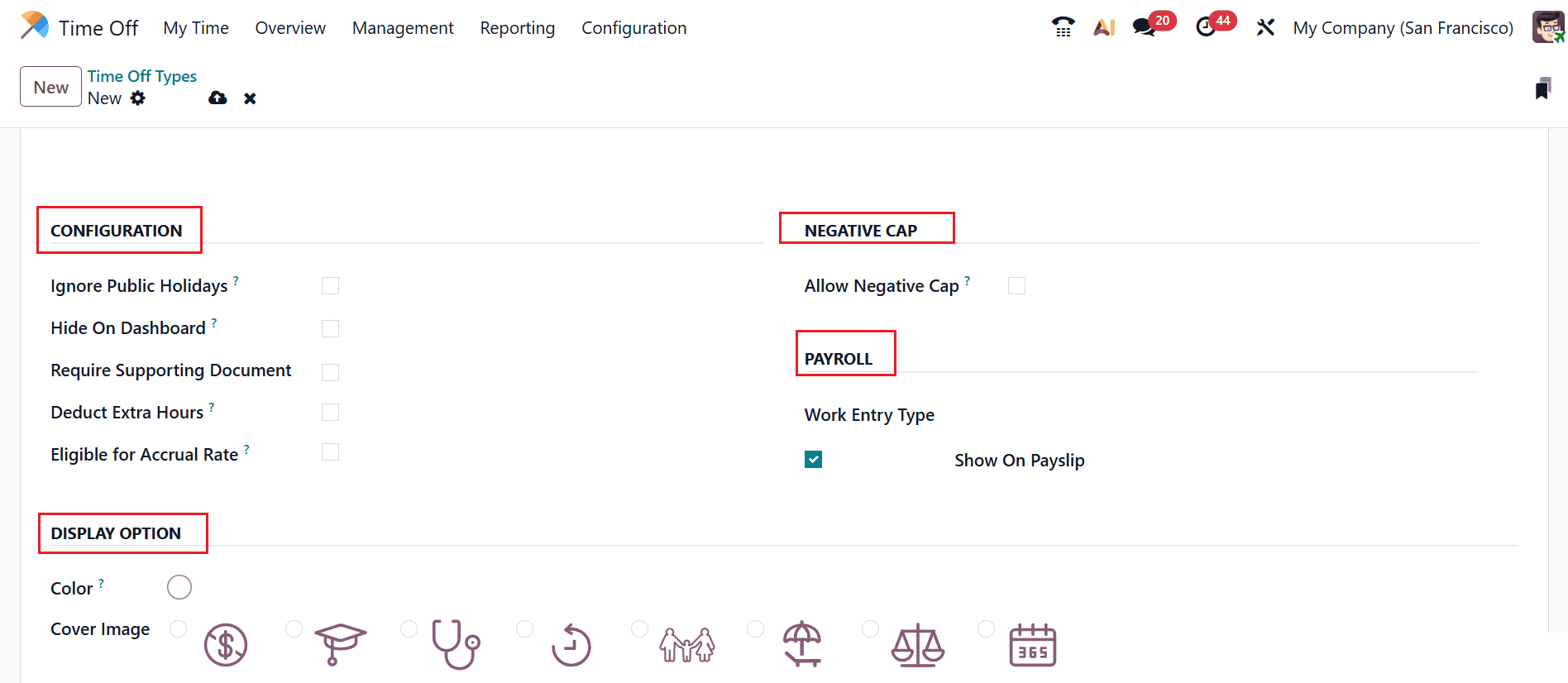Open the Time Off app logo icon

(x=35, y=26)
